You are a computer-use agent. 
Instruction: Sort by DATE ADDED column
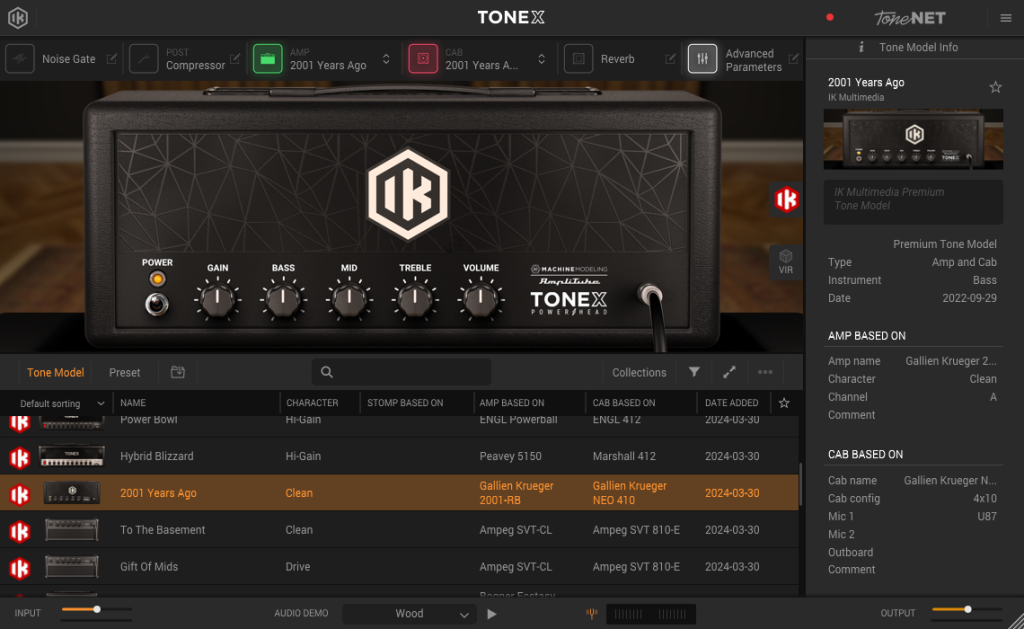click(731, 403)
